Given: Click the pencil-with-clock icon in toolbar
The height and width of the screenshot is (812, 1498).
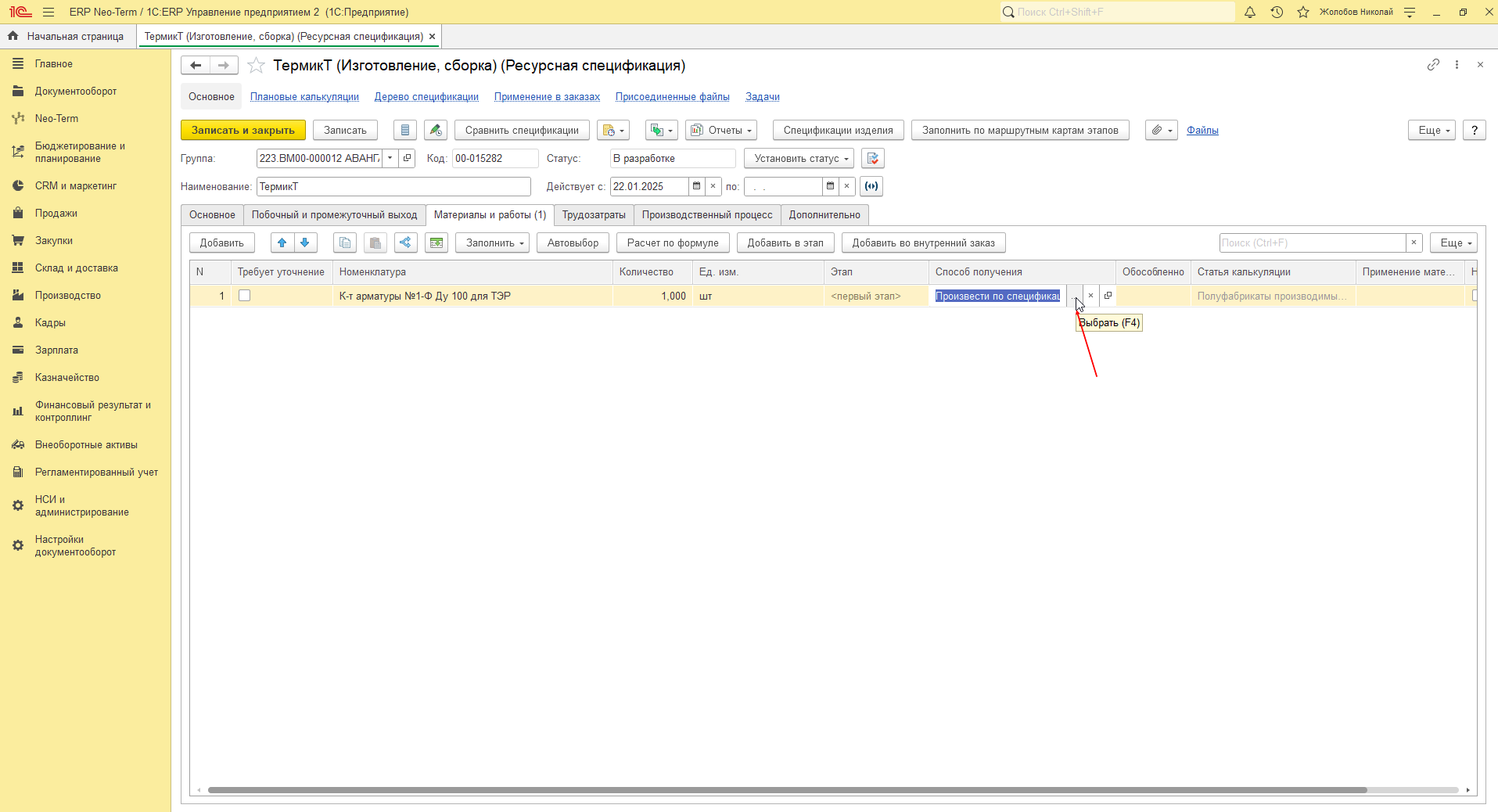Looking at the screenshot, I should [x=436, y=131].
